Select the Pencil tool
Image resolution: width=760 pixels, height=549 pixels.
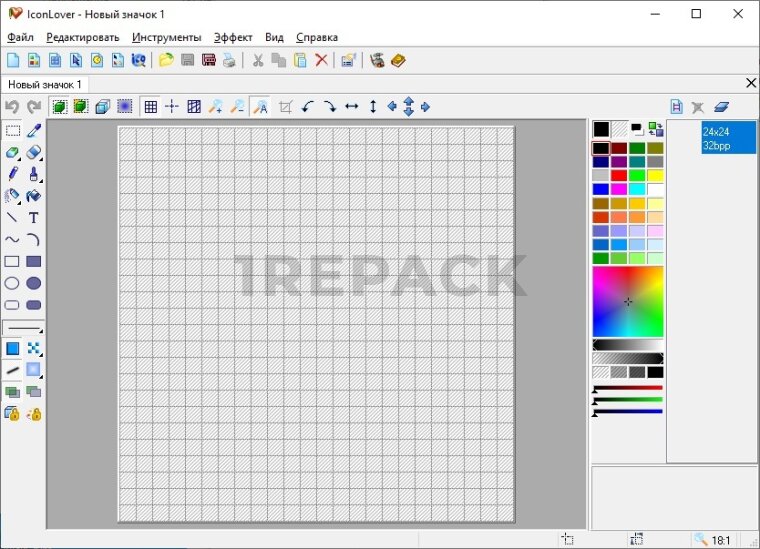(12, 174)
